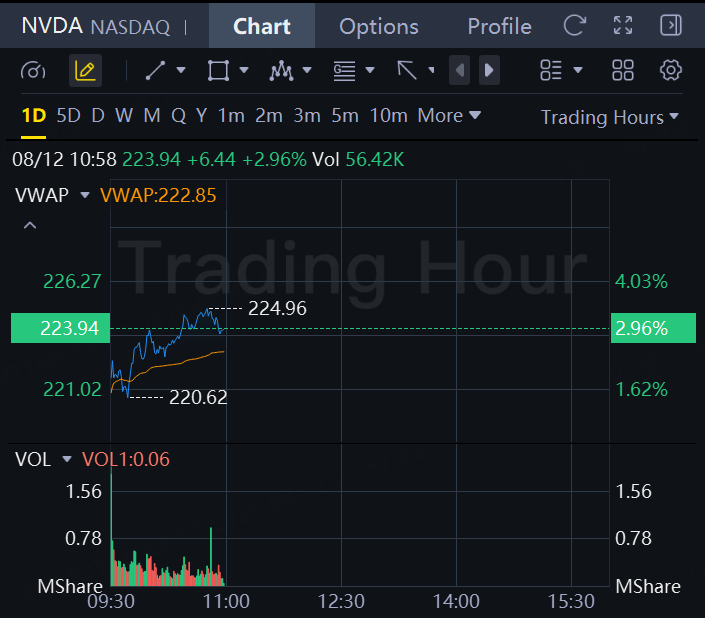This screenshot has height=618, width=705.
Task: Open the gauge indicator icon
Action: 33,71
